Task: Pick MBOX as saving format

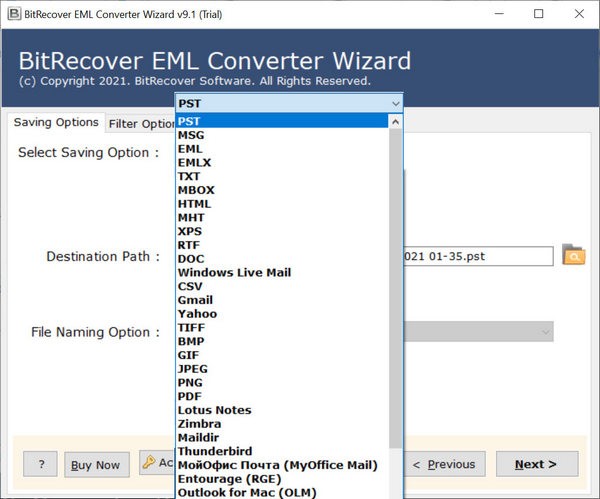Action: tap(282, 190)
